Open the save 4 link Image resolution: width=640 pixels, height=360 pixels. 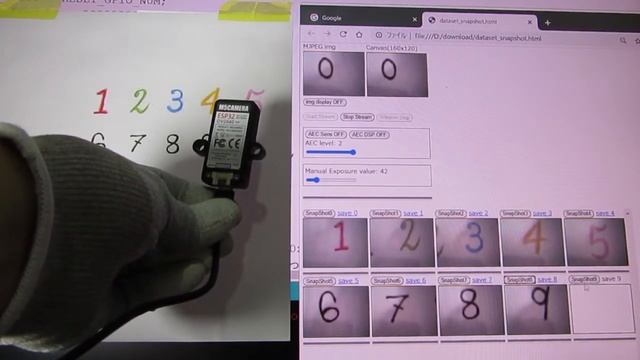point(605,213)
